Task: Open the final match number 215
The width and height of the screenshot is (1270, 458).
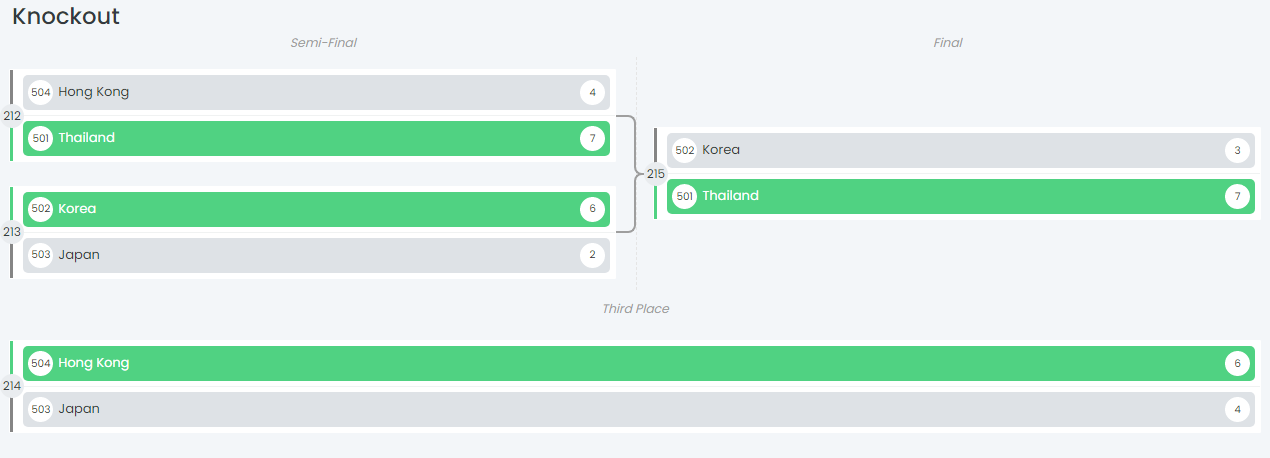Action: click(x=656, y=174)
